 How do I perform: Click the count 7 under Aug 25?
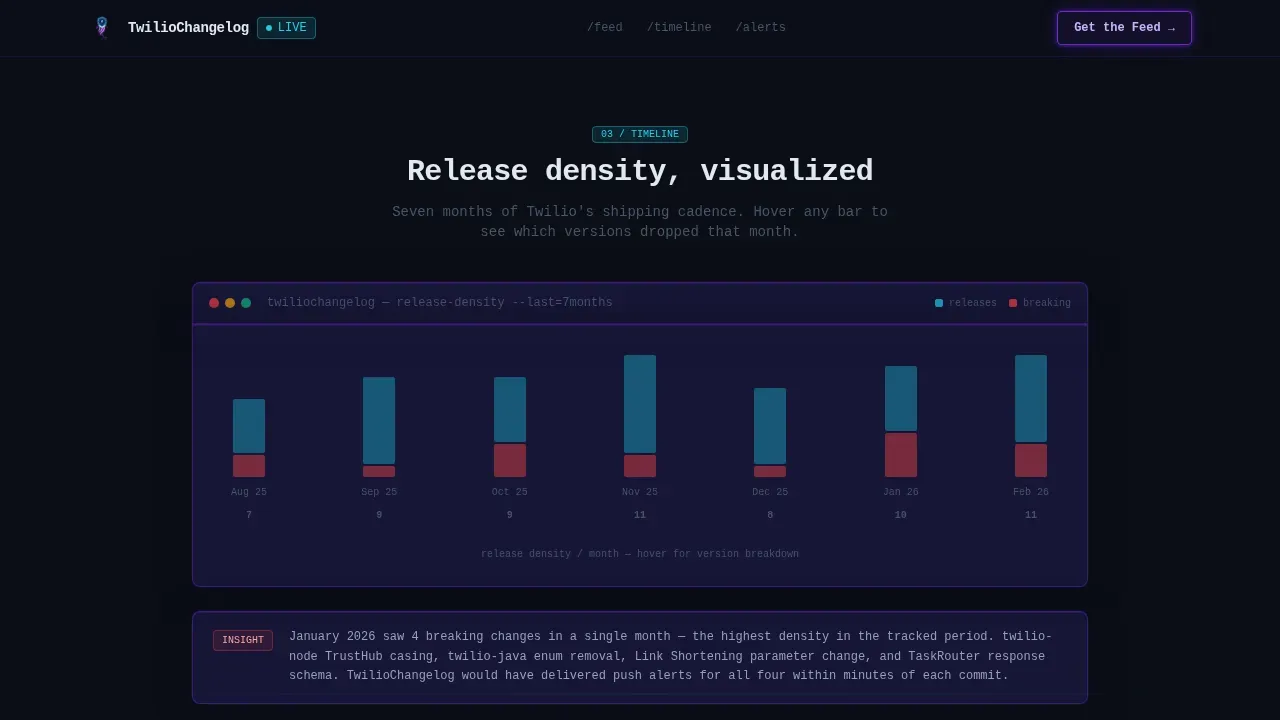pos(249,515)
